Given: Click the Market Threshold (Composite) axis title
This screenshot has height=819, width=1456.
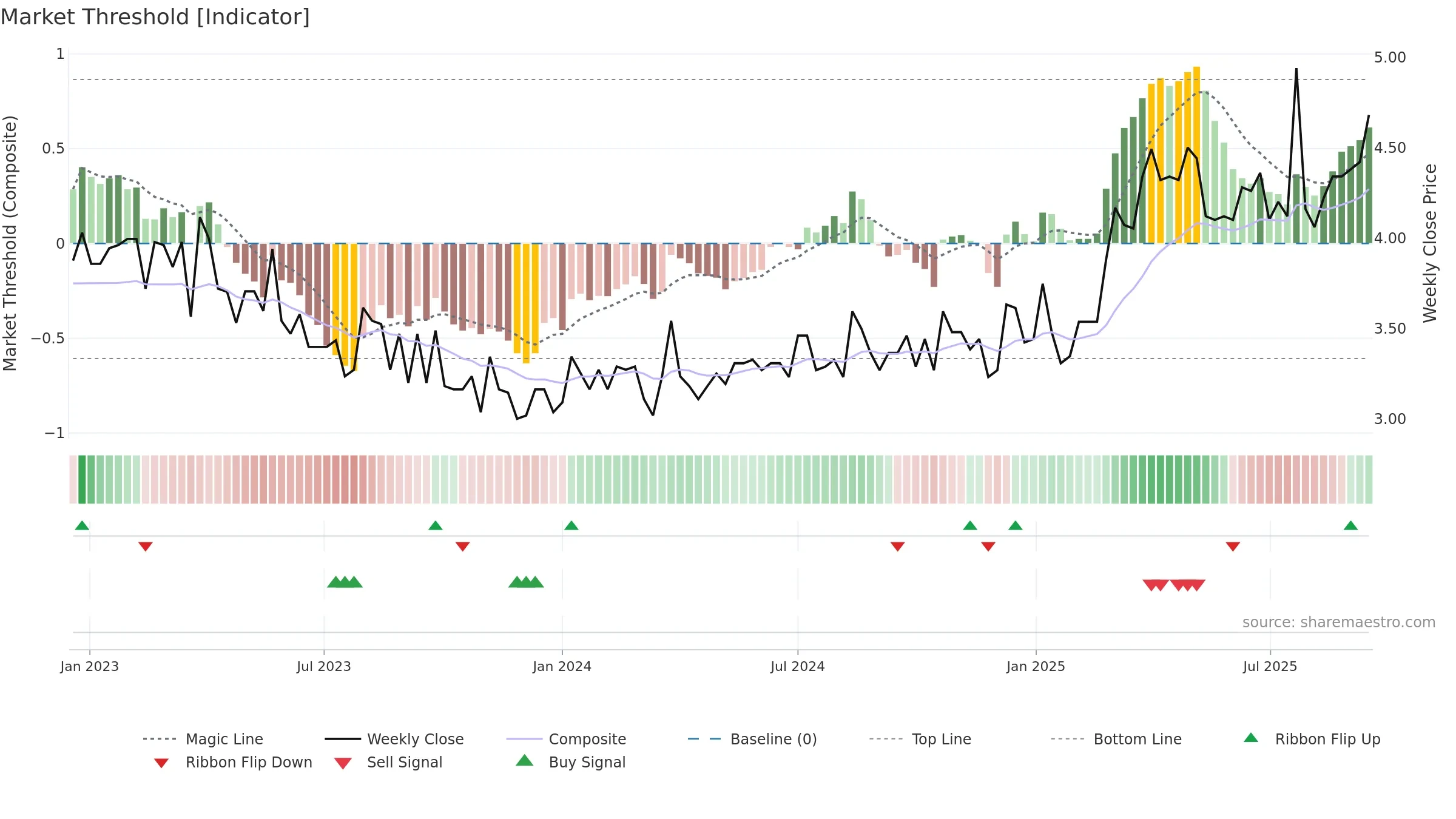Looking at the screenshot, I should point(10,243).
